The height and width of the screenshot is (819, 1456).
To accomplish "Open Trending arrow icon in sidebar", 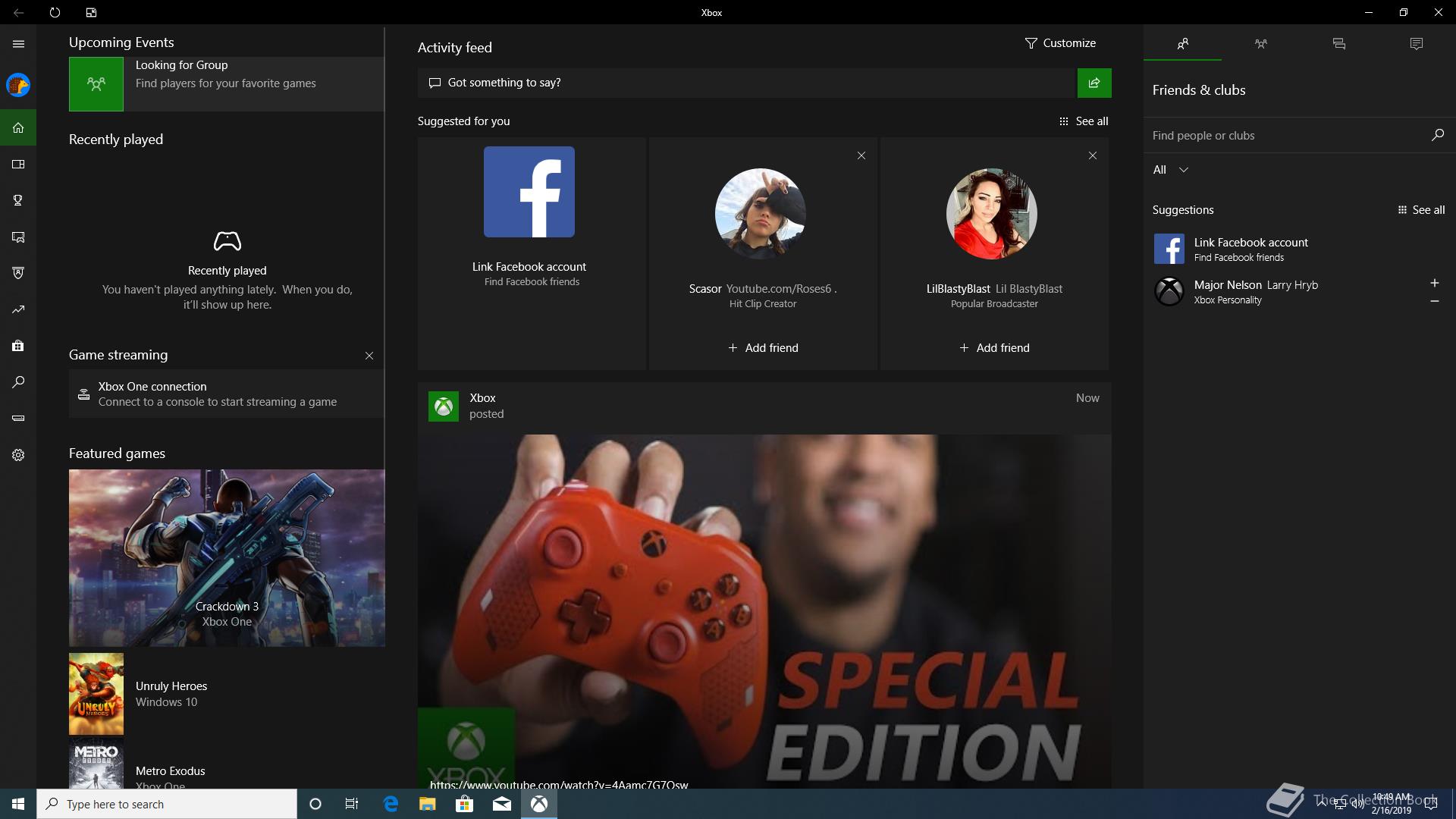I will 18,309.
